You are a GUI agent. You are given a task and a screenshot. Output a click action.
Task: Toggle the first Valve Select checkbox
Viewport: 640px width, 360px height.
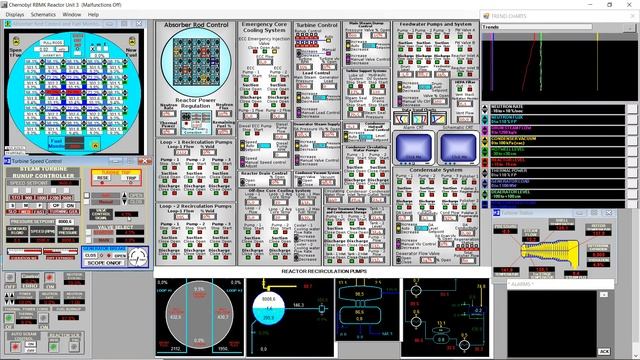(x=88, y=232)
